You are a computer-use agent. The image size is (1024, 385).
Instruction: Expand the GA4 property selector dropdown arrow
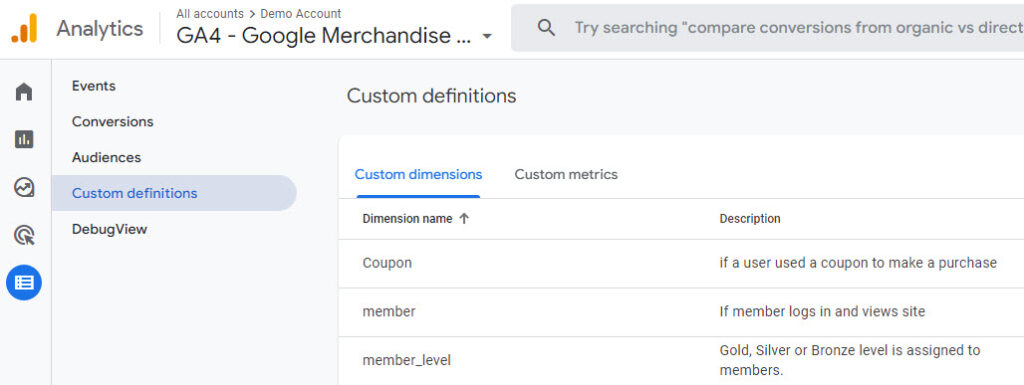(x=487, y=37)
